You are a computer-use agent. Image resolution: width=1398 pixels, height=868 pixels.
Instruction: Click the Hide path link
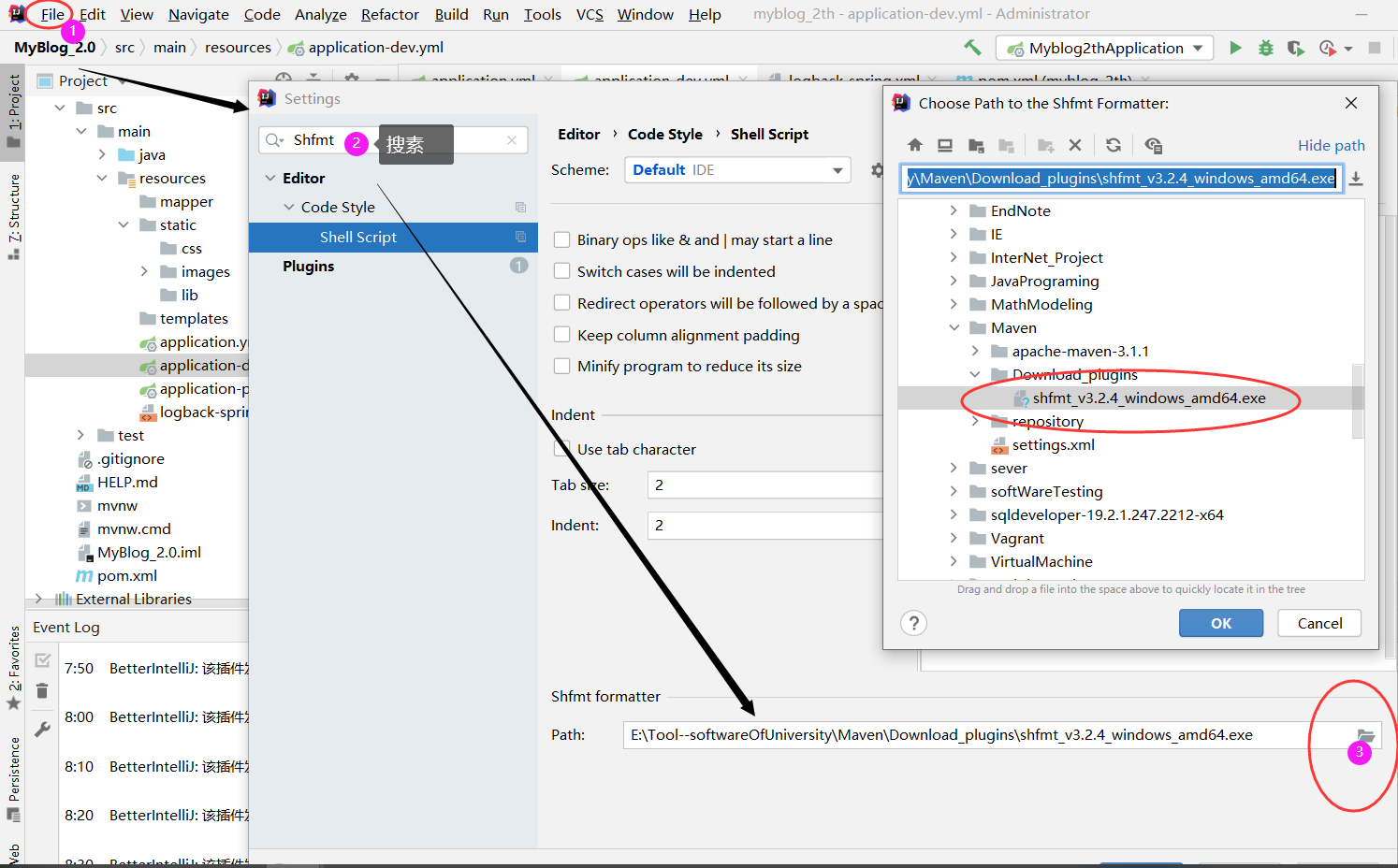coord(1332,145)
